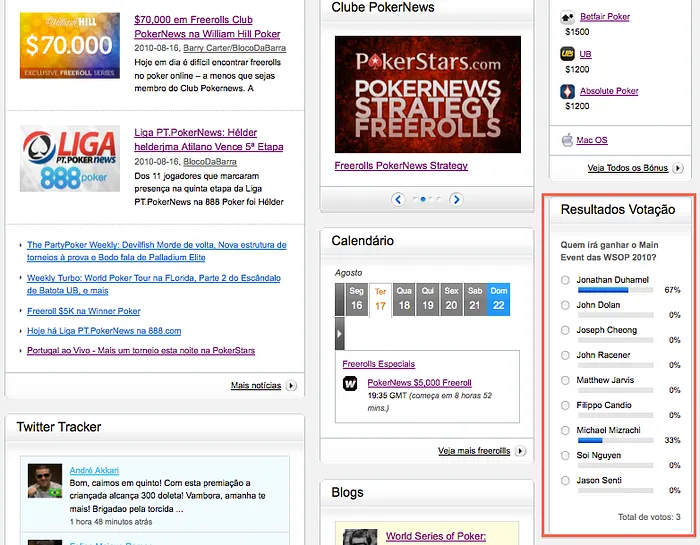The image size is (700, 545).
Task: Click the carousel previous arrow under Clube PokerNews
Action: (398, 199)
